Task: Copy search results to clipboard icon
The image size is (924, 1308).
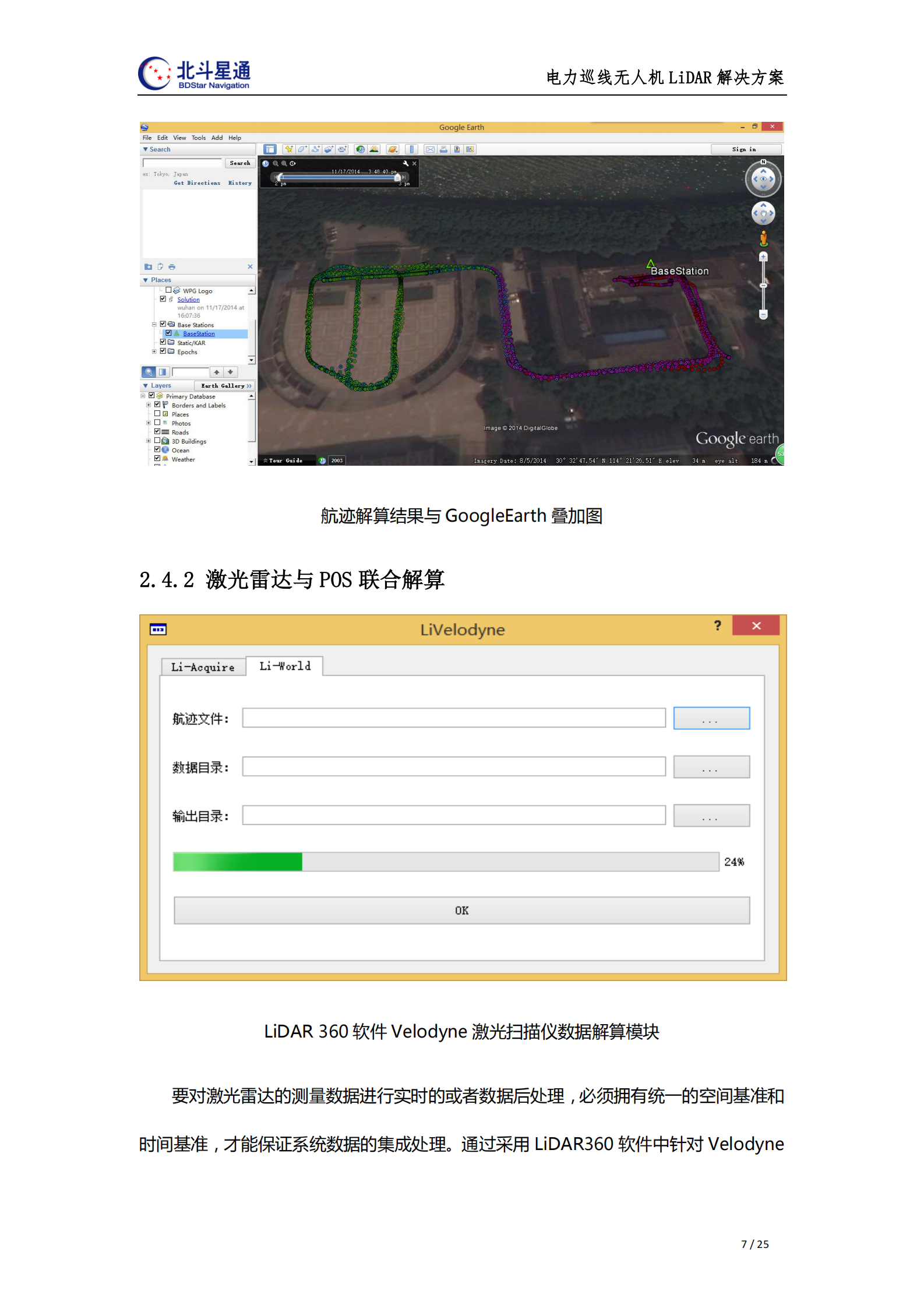Action: click(x=160, y=267)
